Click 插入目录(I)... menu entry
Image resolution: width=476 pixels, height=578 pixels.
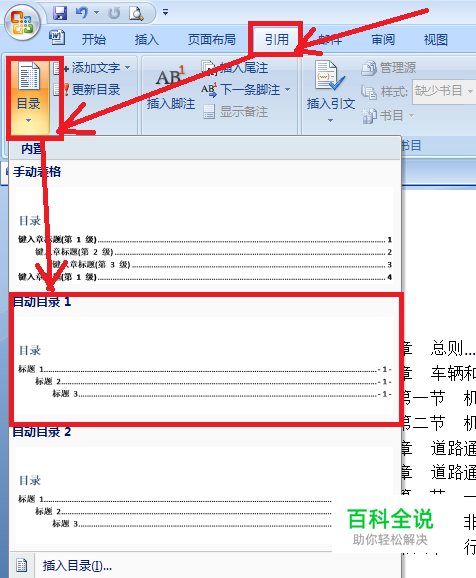[77, 565]
